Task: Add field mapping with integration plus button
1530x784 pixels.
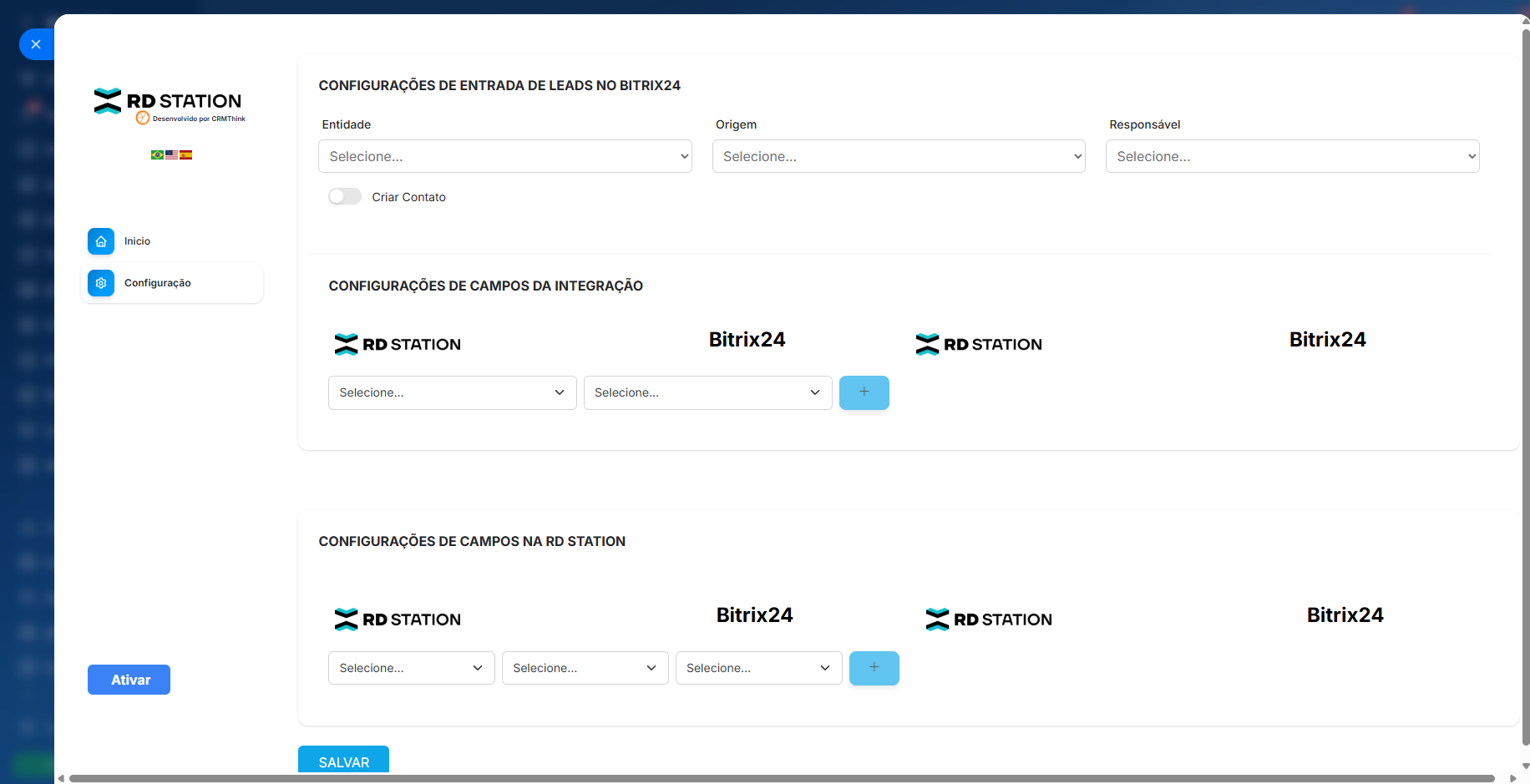Action: point(864,392)
